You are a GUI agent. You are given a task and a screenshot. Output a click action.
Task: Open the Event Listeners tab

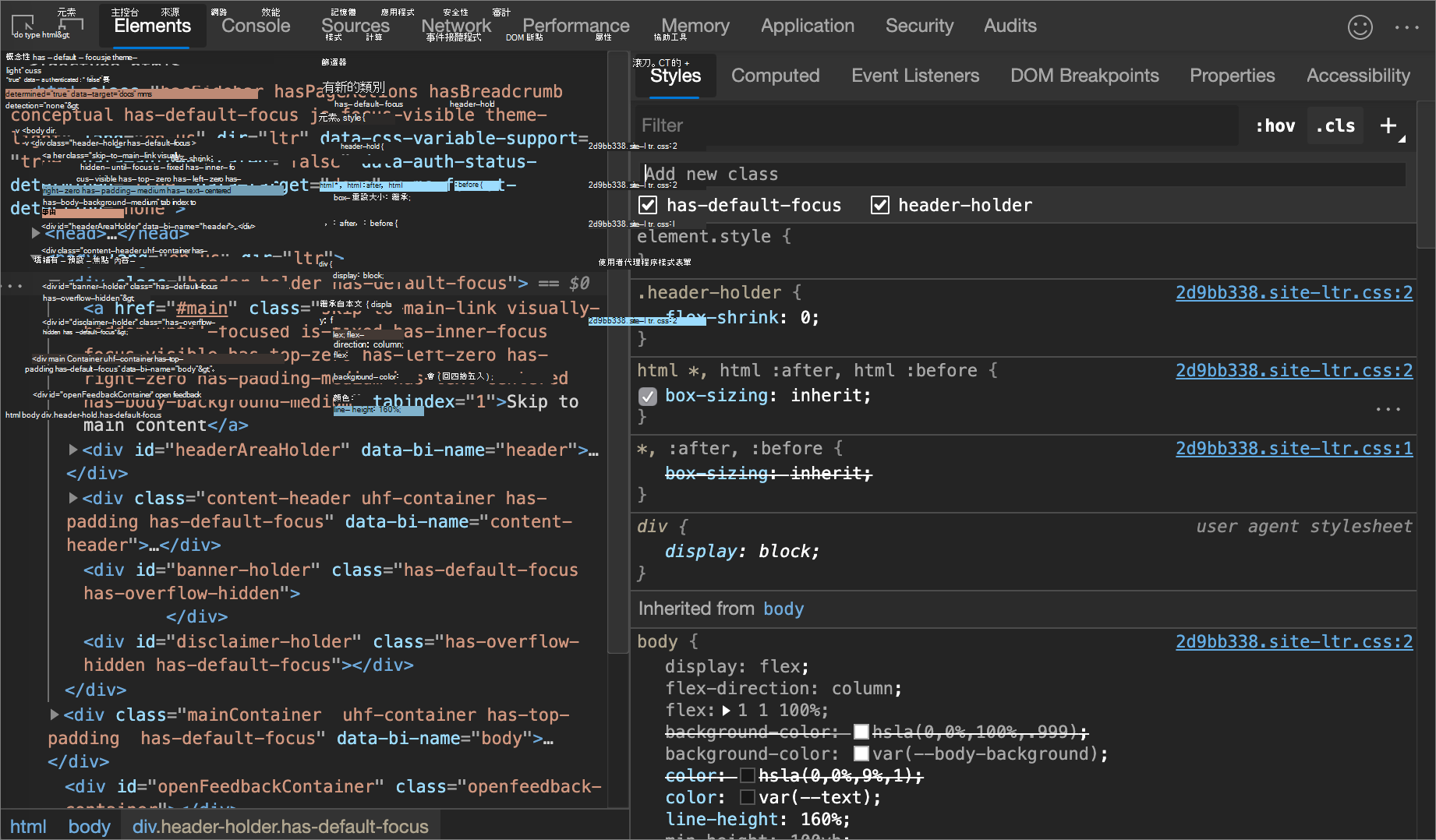(915, 76)
